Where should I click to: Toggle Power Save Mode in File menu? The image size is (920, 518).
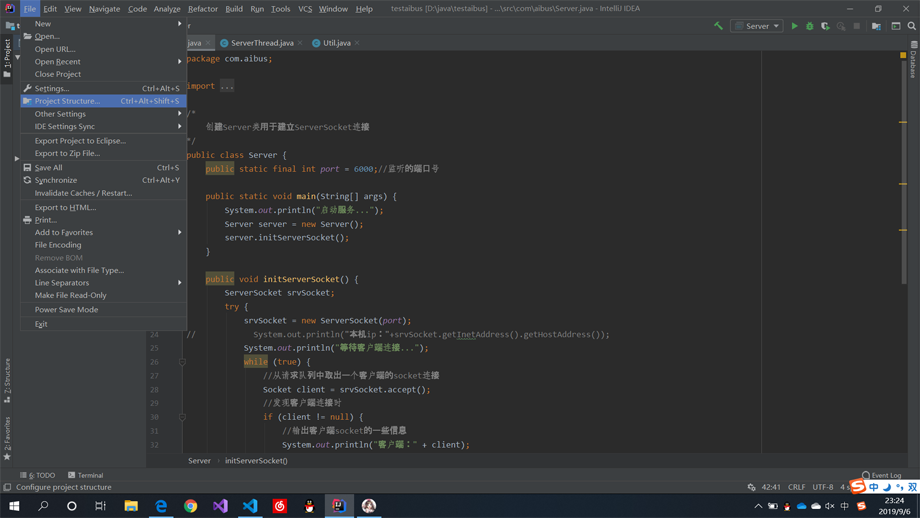[x=66, y=310]
